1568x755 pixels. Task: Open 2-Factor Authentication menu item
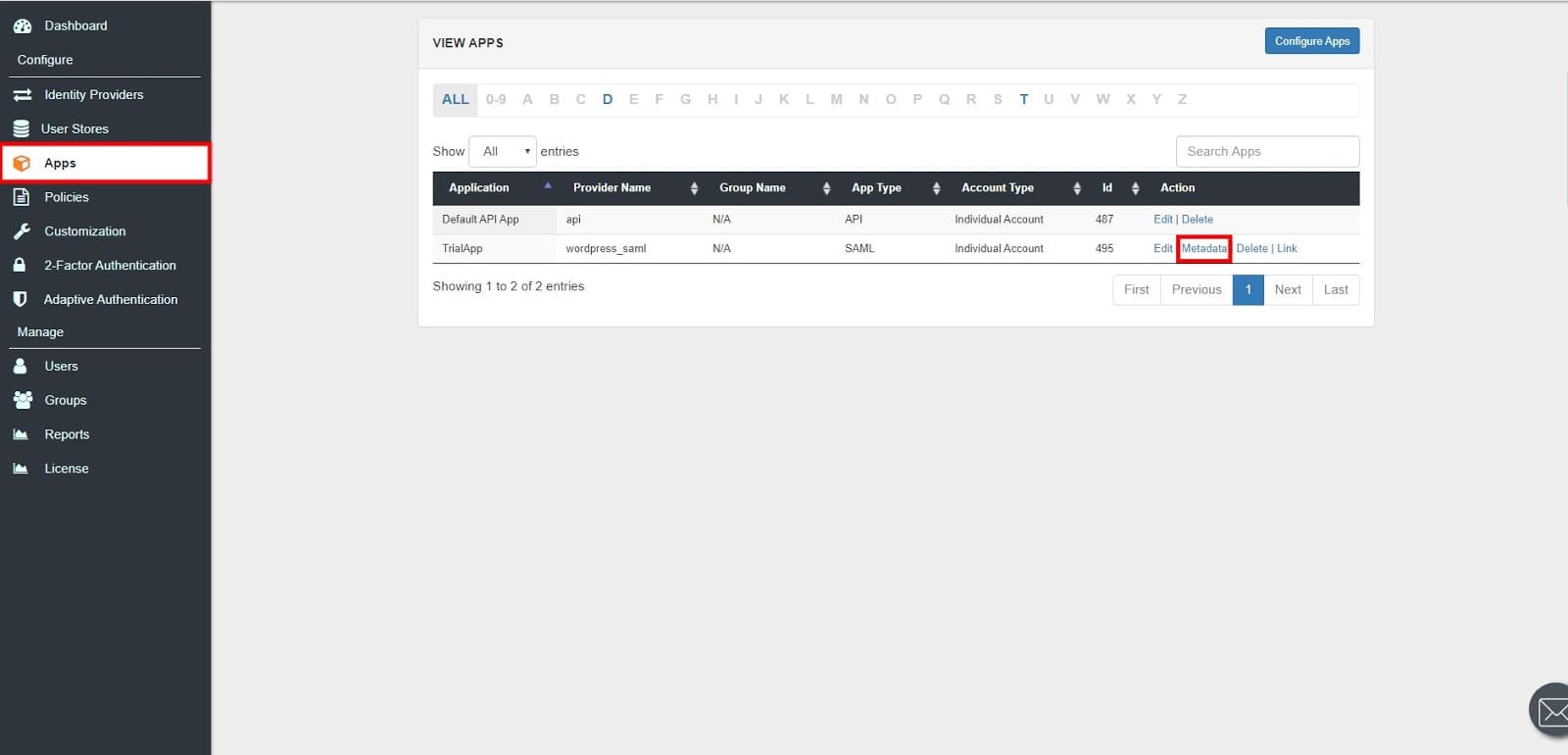(110, 265)
